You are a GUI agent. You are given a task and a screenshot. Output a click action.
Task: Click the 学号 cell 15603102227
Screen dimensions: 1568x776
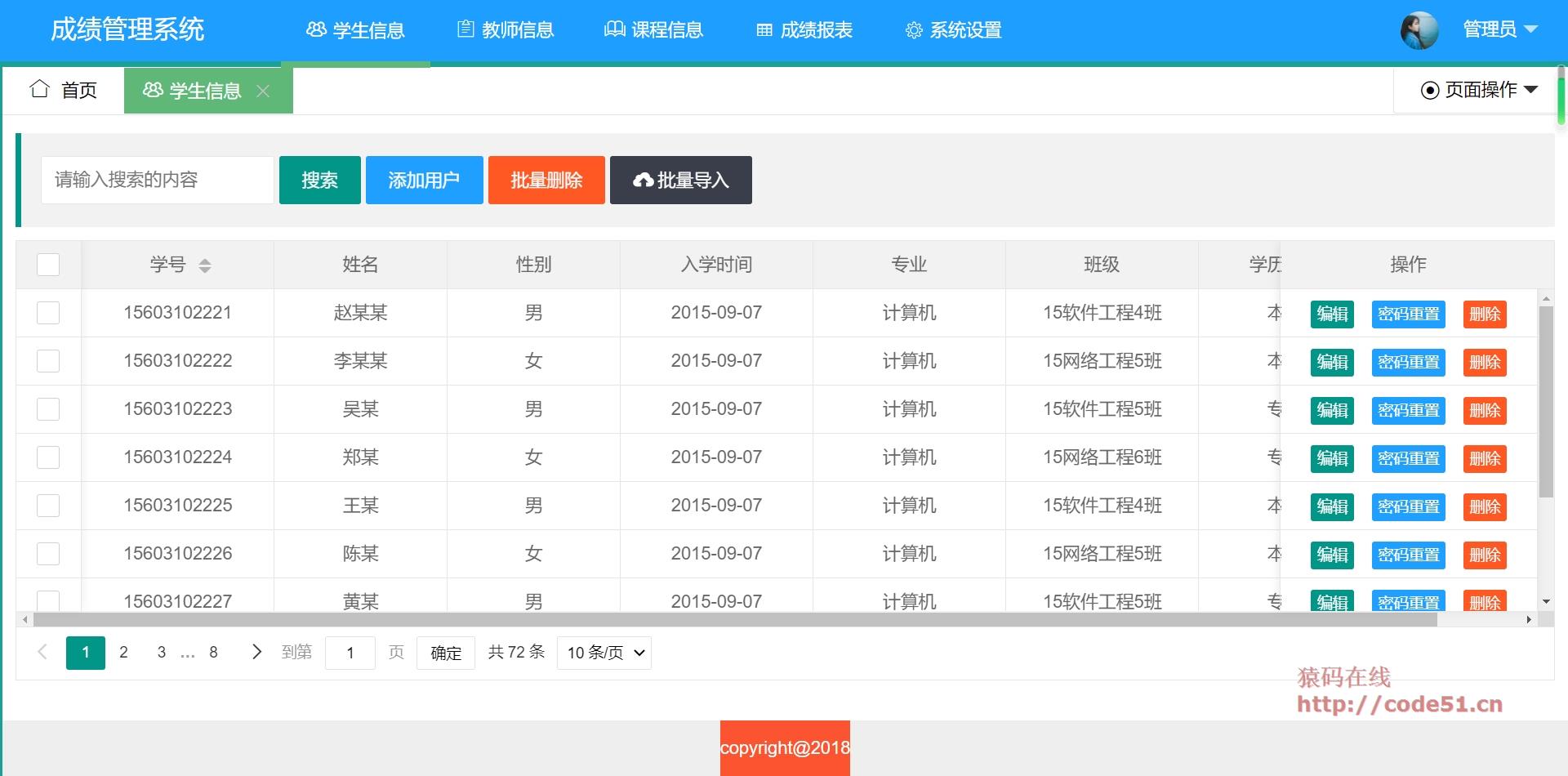pos(178,601)
